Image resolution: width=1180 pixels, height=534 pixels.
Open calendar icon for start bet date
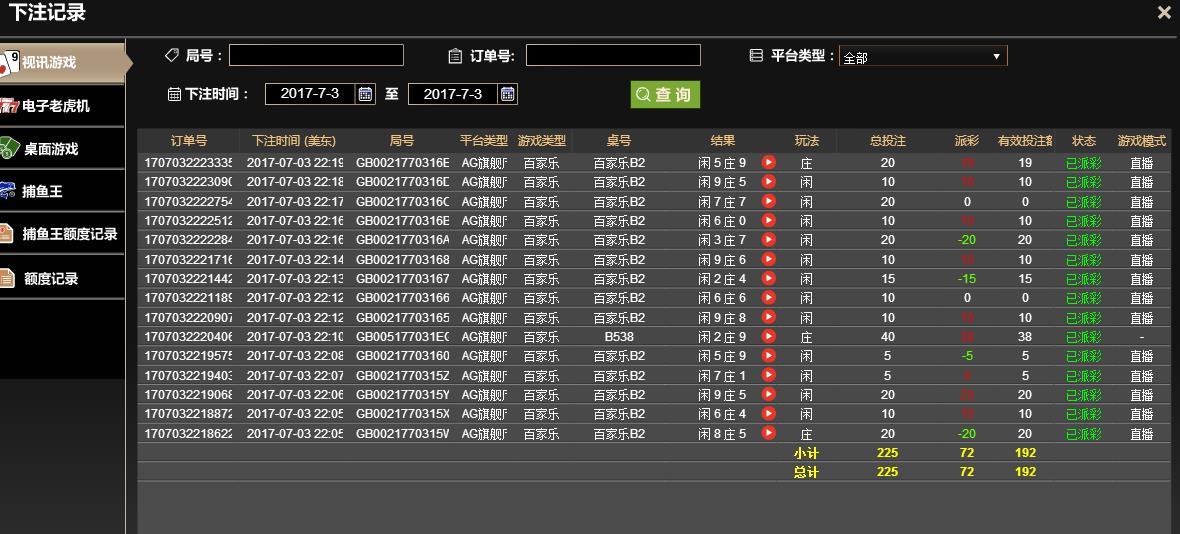point(366,94)
